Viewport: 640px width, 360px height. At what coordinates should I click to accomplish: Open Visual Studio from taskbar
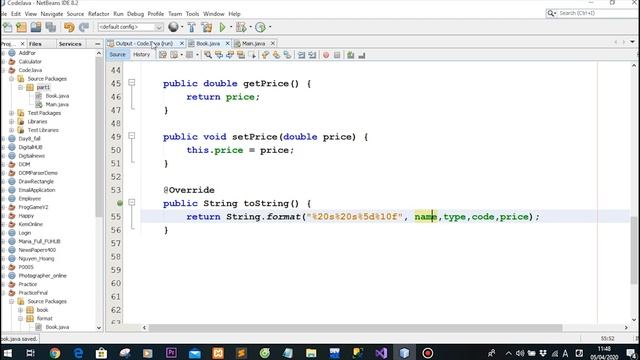pos(381,353)
